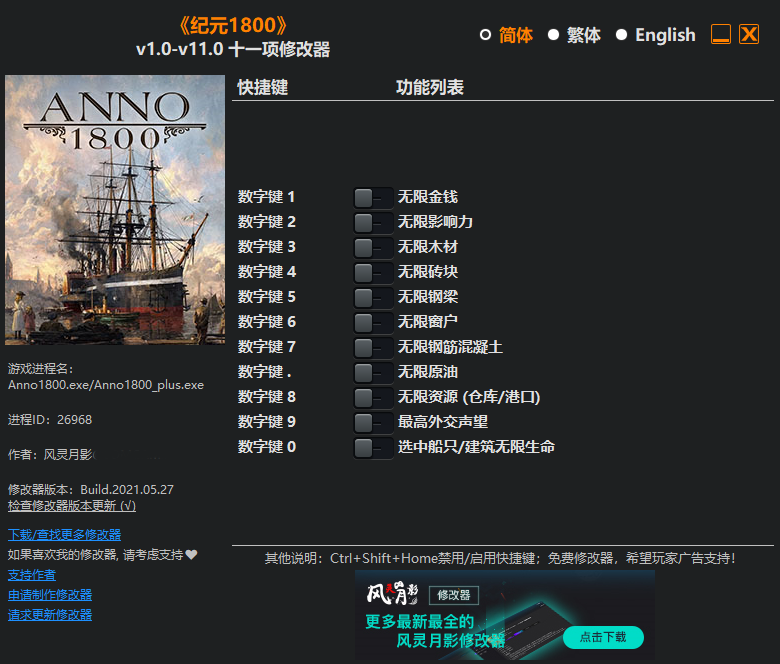Open 下载/查找更多修改器 link
The image size is (780, 664).
[64, 535]
